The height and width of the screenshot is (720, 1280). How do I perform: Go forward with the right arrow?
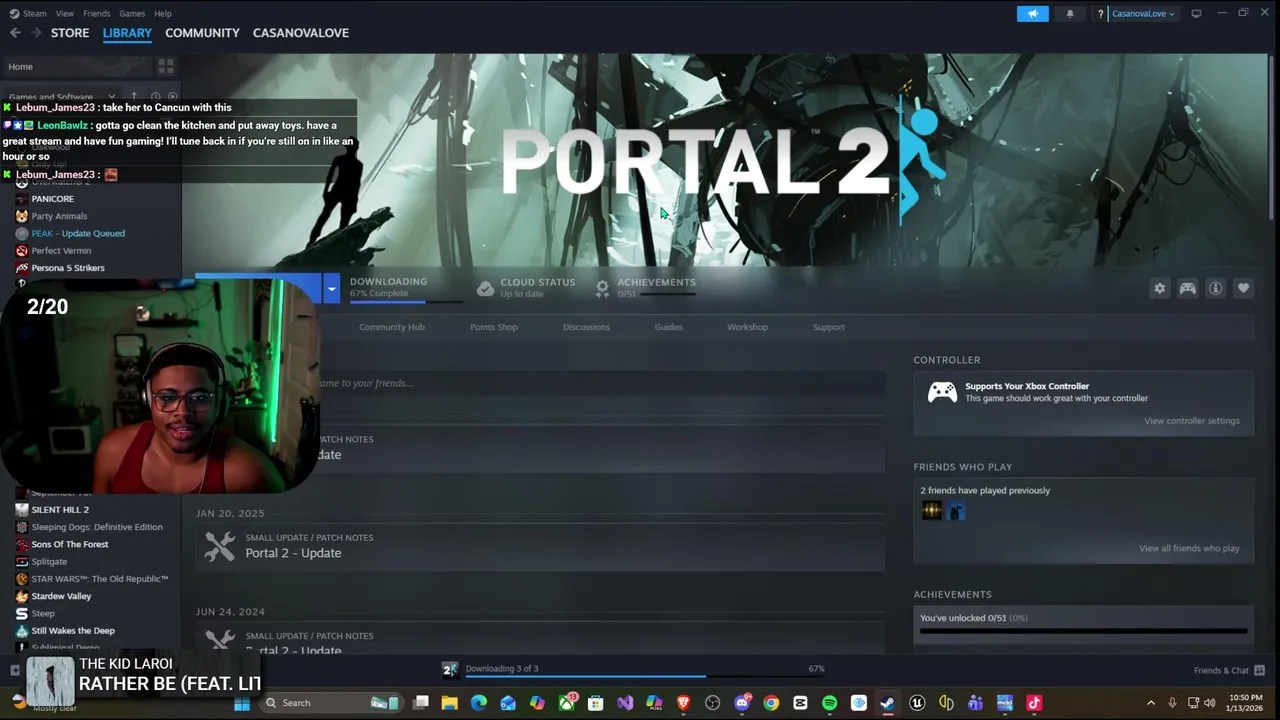point(36,33)
